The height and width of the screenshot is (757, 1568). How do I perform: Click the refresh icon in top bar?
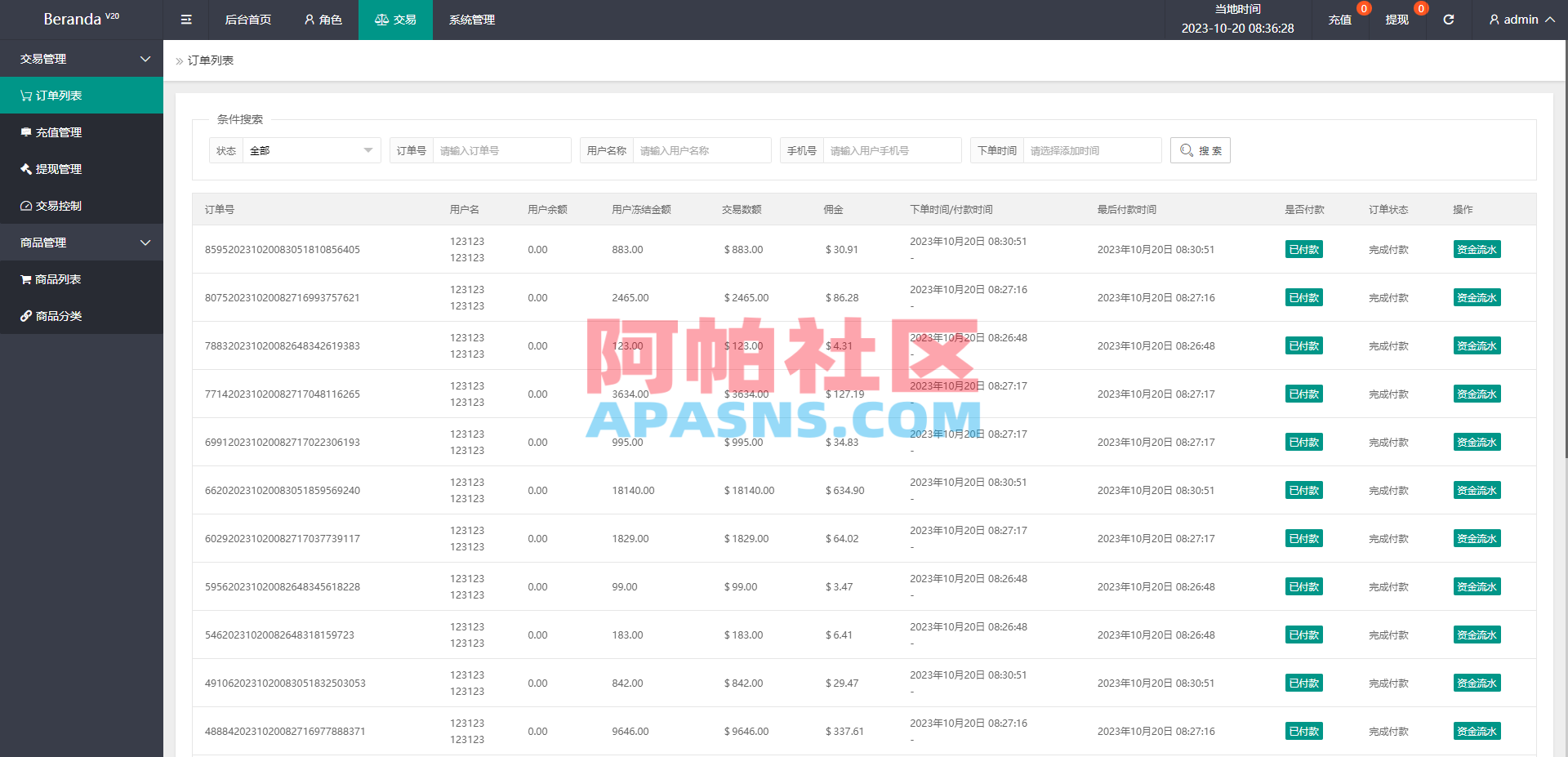(1448, 20)
